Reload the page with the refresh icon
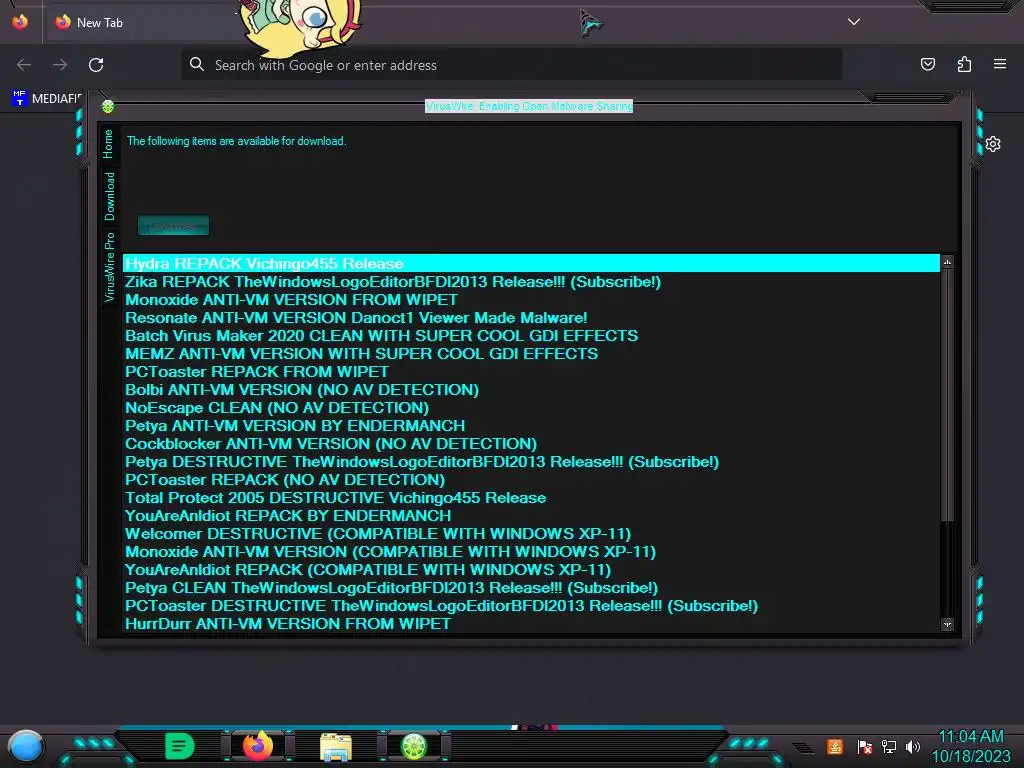The image size is (1024, 768). [96, 65]
